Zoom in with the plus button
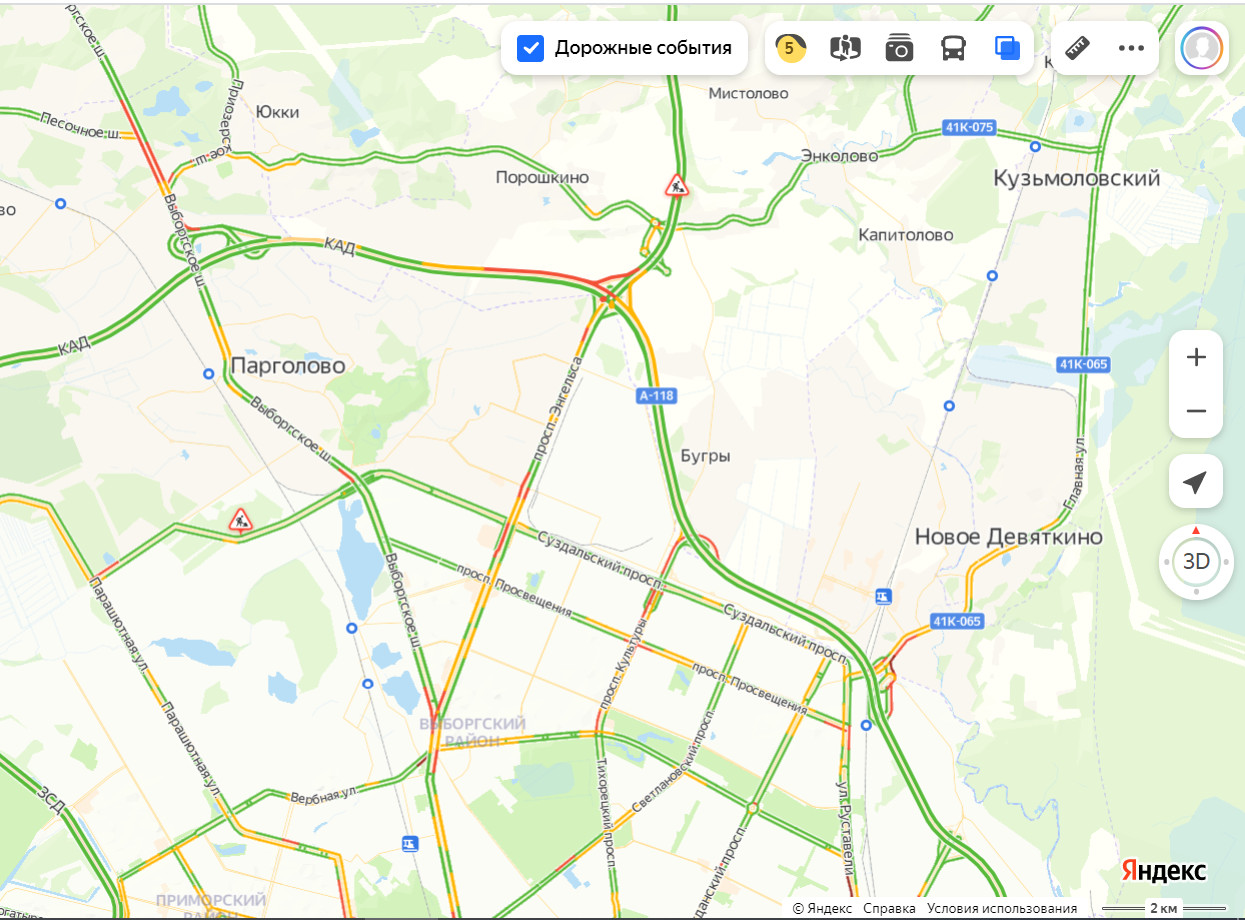The height and width of the screenshot is (920, 1245). click(x=1196, y=357)
